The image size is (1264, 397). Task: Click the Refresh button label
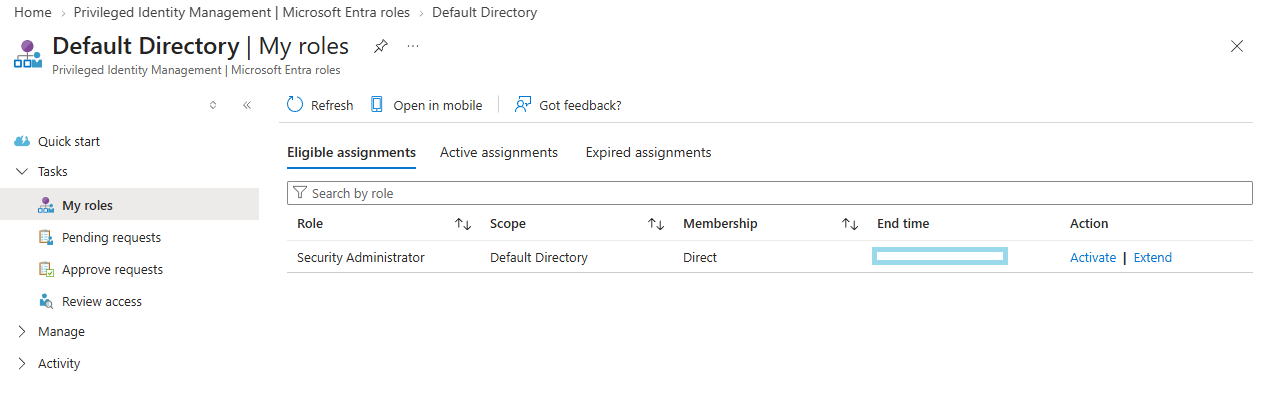pos(332,105)
